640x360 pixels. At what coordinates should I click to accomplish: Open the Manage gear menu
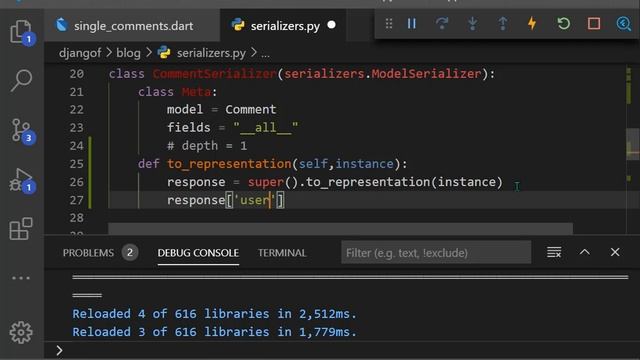(21, 332)
